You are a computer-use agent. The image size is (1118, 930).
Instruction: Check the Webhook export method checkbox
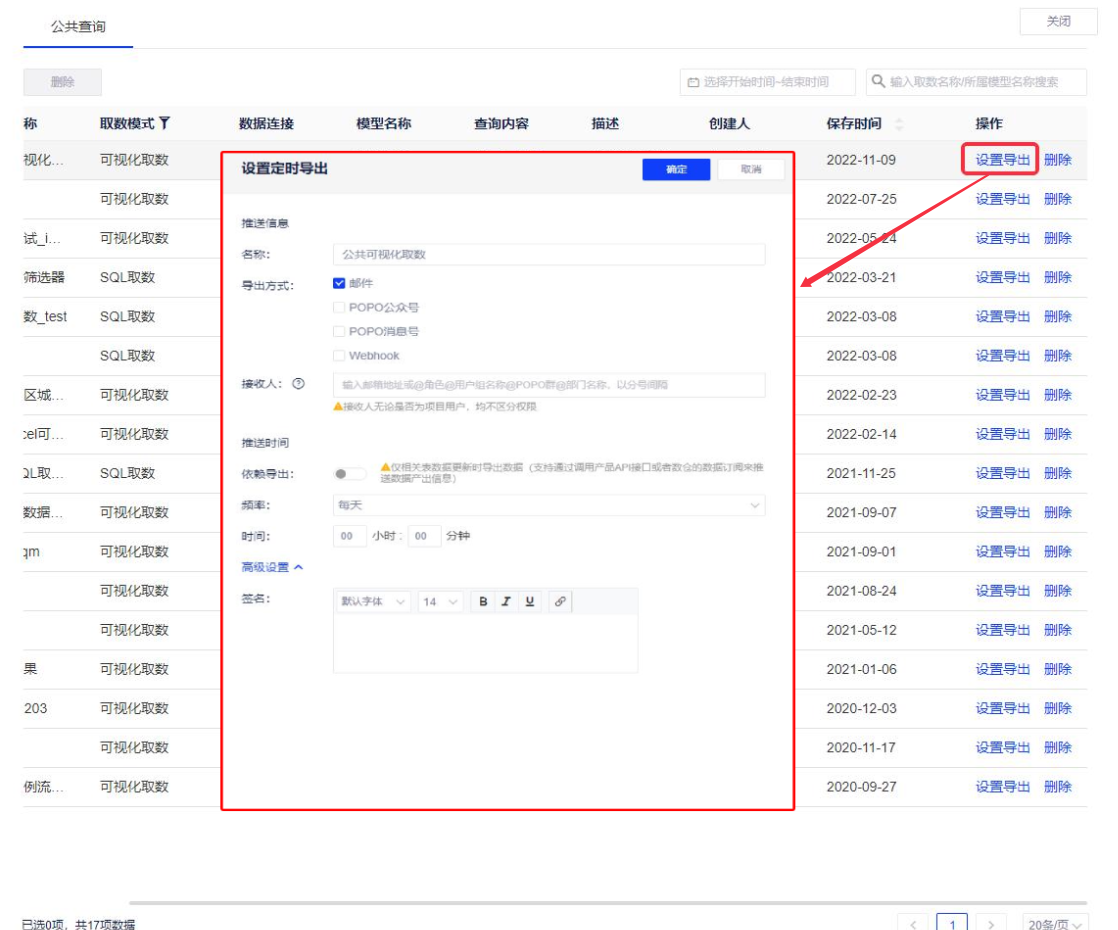pyautogui.click(x=339, y=356)
